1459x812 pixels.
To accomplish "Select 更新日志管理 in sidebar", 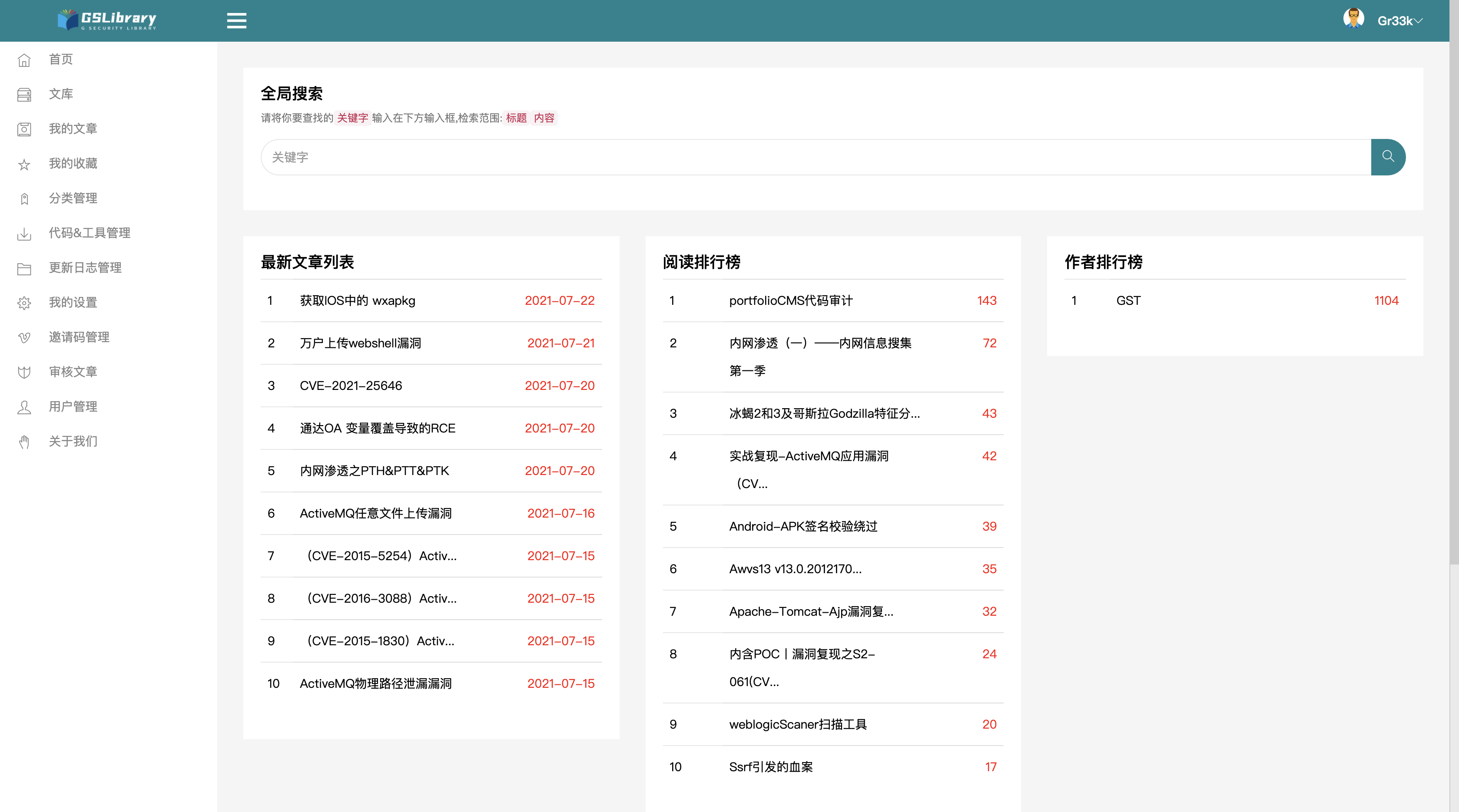I will click(85, 267).
